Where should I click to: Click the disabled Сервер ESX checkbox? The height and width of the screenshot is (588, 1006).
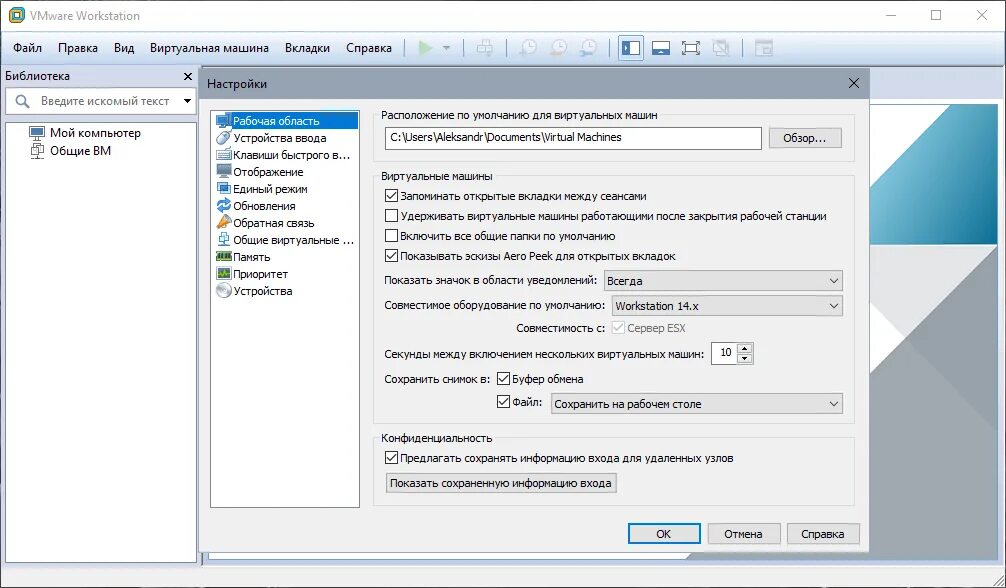tap(618, 327)
